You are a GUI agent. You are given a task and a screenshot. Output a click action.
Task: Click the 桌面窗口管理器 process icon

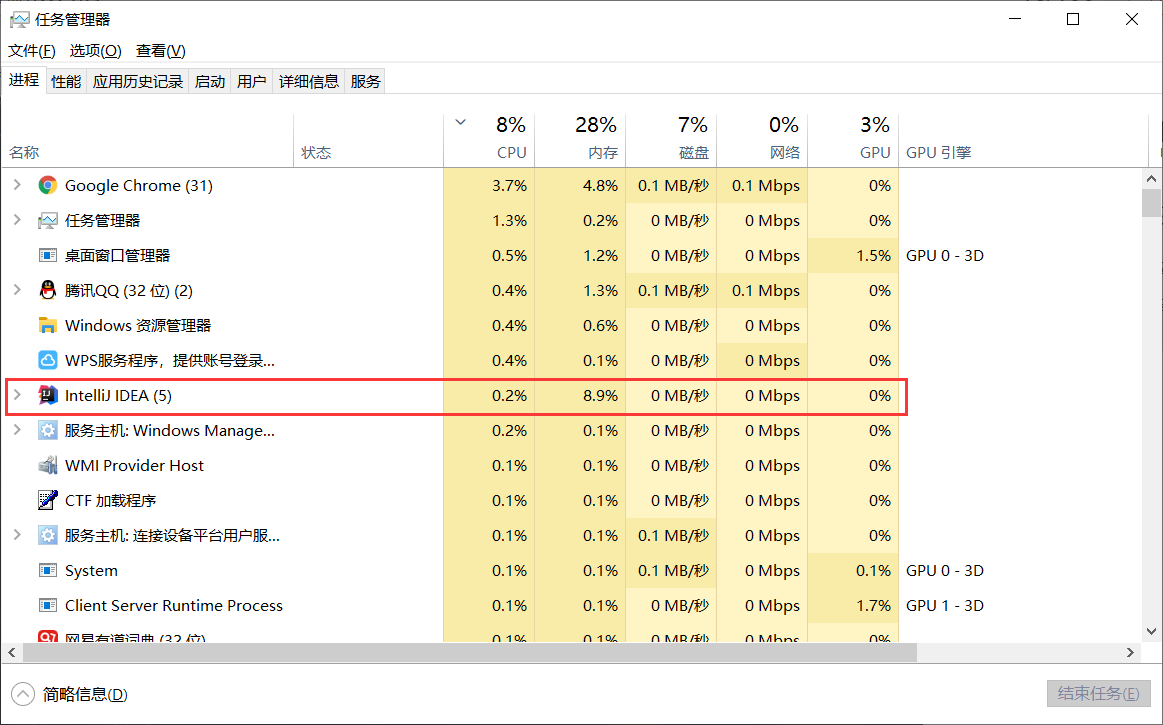coord(47,255)
